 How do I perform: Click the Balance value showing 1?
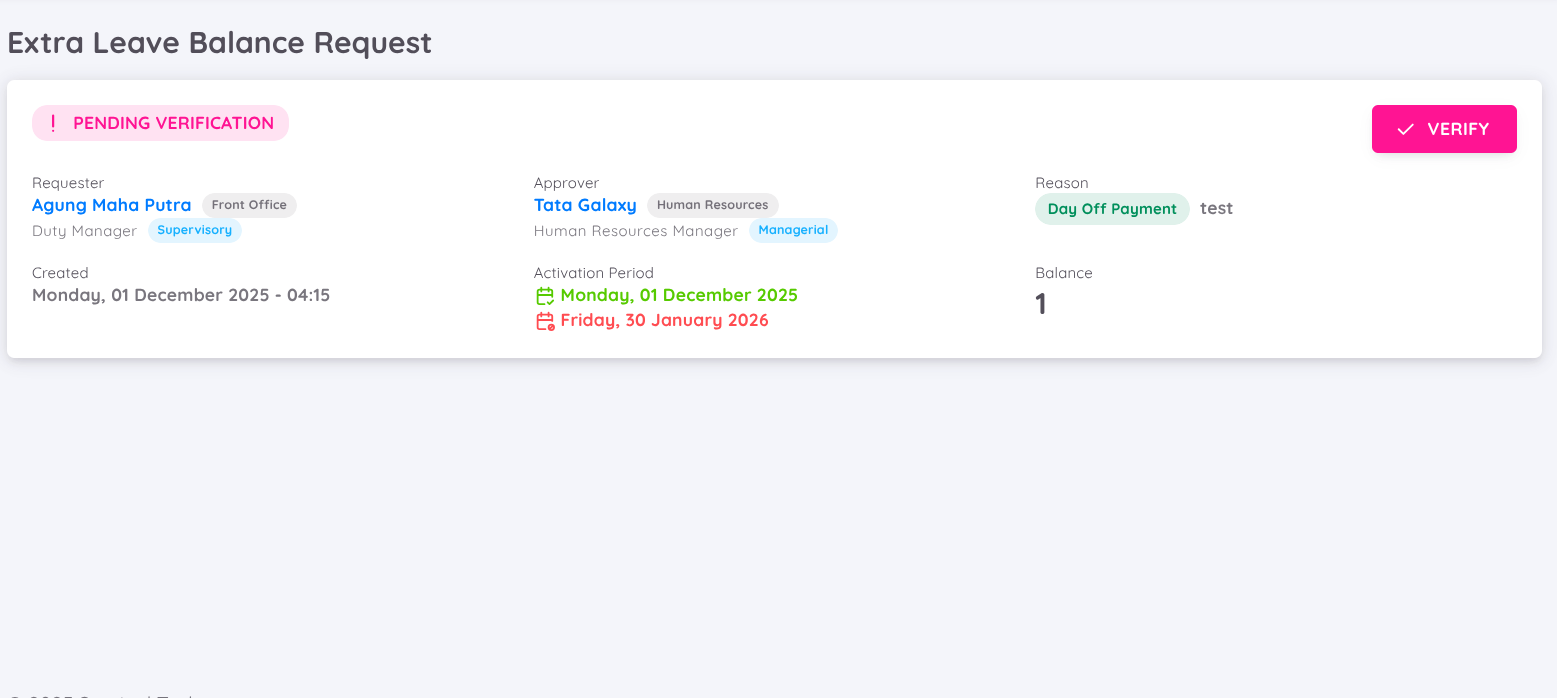click(x=1040, y=303)
